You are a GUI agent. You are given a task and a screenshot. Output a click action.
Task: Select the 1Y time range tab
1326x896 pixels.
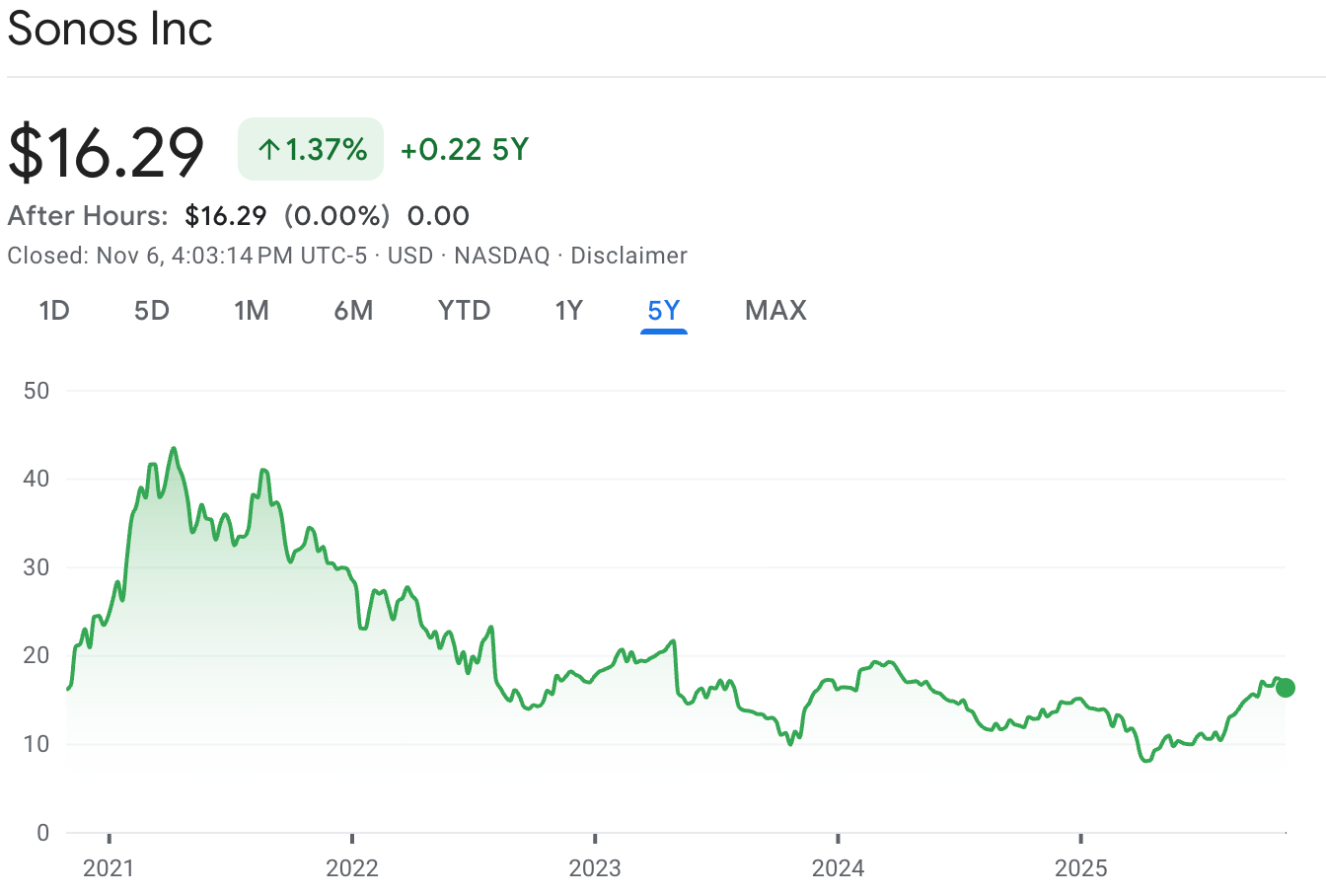pos(569,311)
